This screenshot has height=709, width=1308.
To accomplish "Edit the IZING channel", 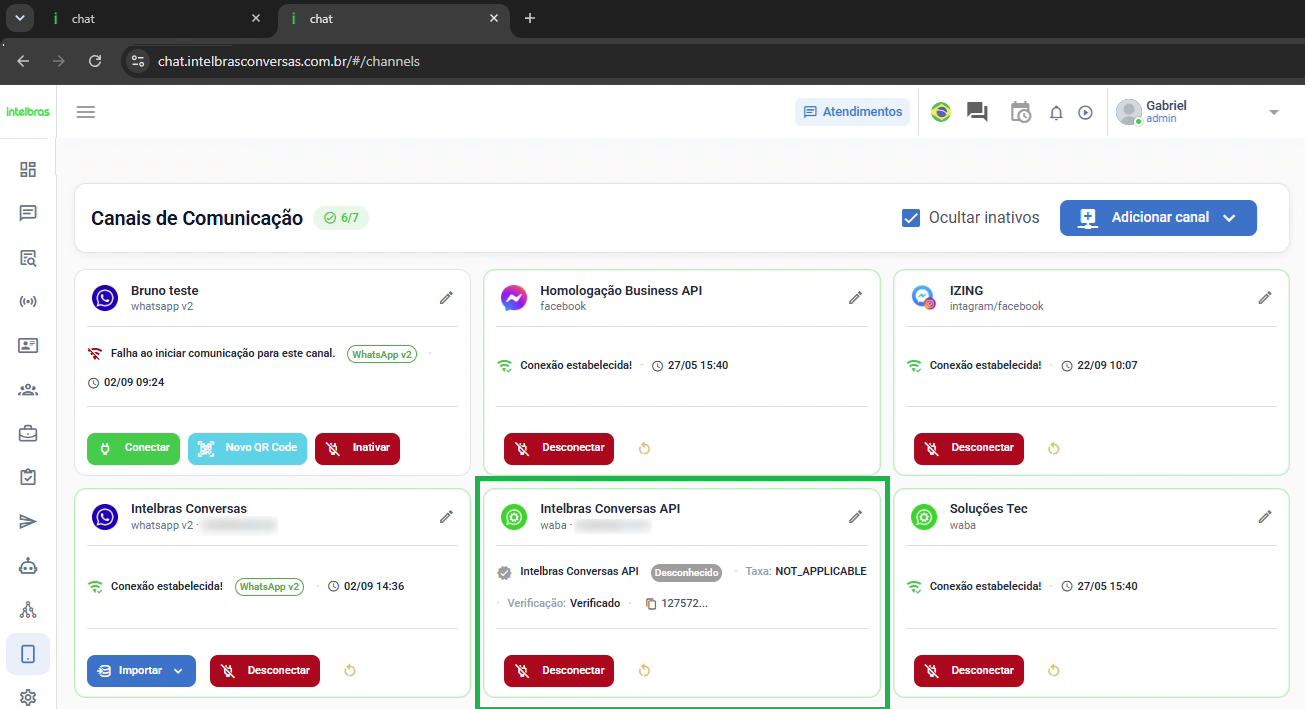I will 1265,298.
